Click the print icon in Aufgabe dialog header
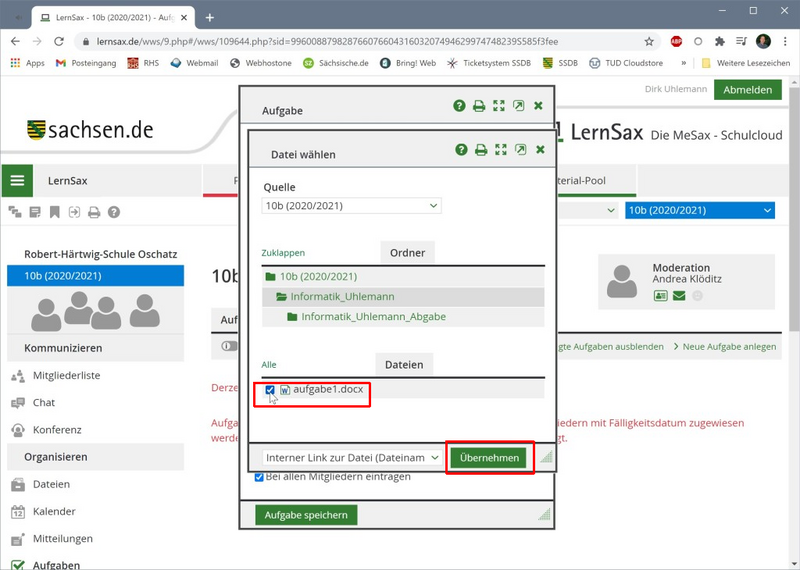Viewport: 800px width, 570px height. click(x=479, y=106)
